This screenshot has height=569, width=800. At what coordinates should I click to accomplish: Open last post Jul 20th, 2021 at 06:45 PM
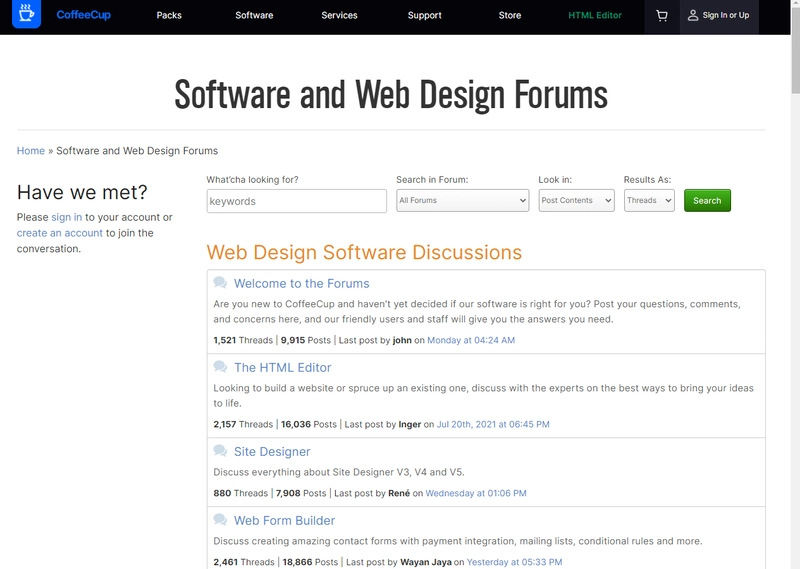point(493,424)
